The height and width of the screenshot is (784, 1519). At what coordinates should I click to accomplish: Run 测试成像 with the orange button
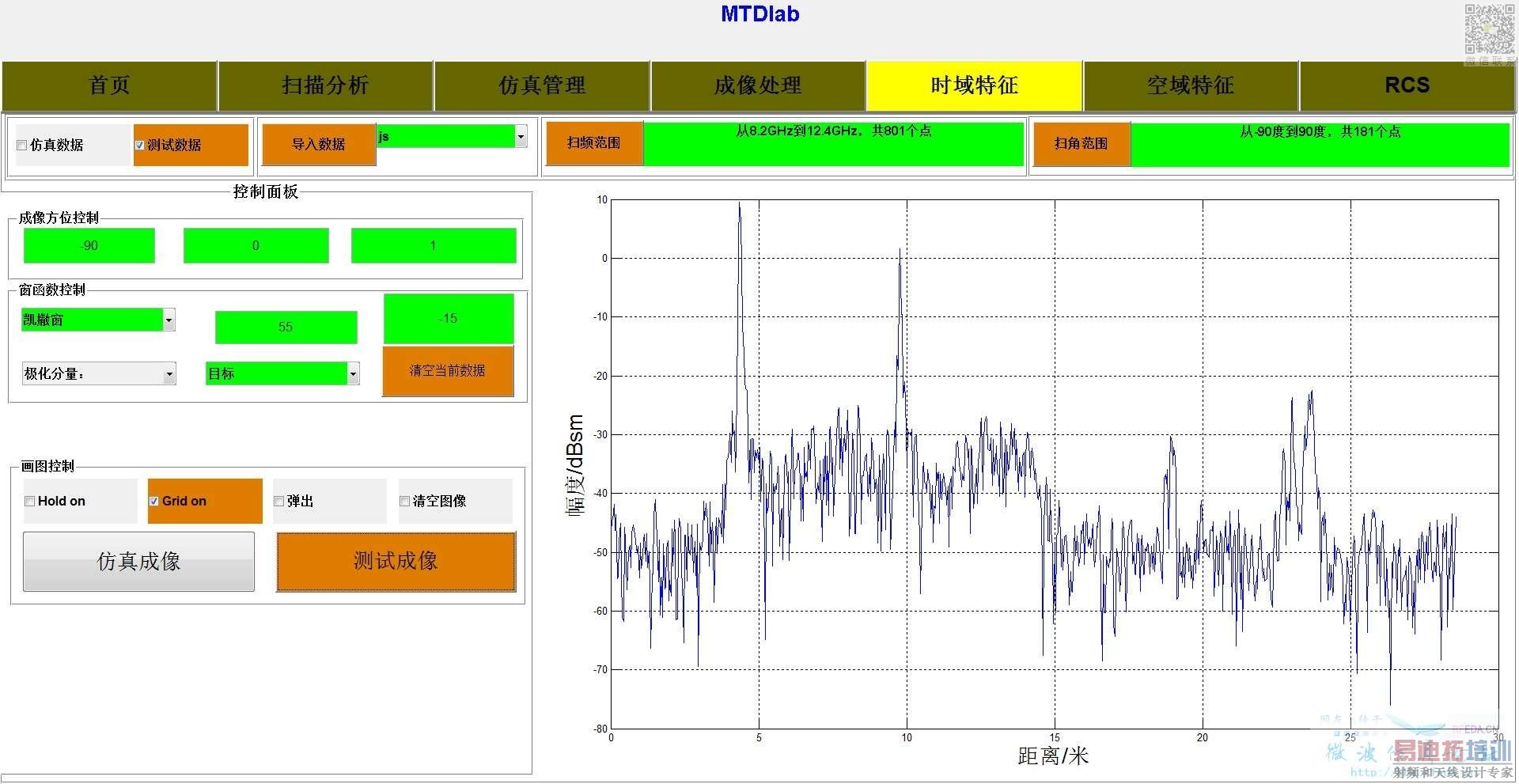pyautogui.click(x=396, y=562)
